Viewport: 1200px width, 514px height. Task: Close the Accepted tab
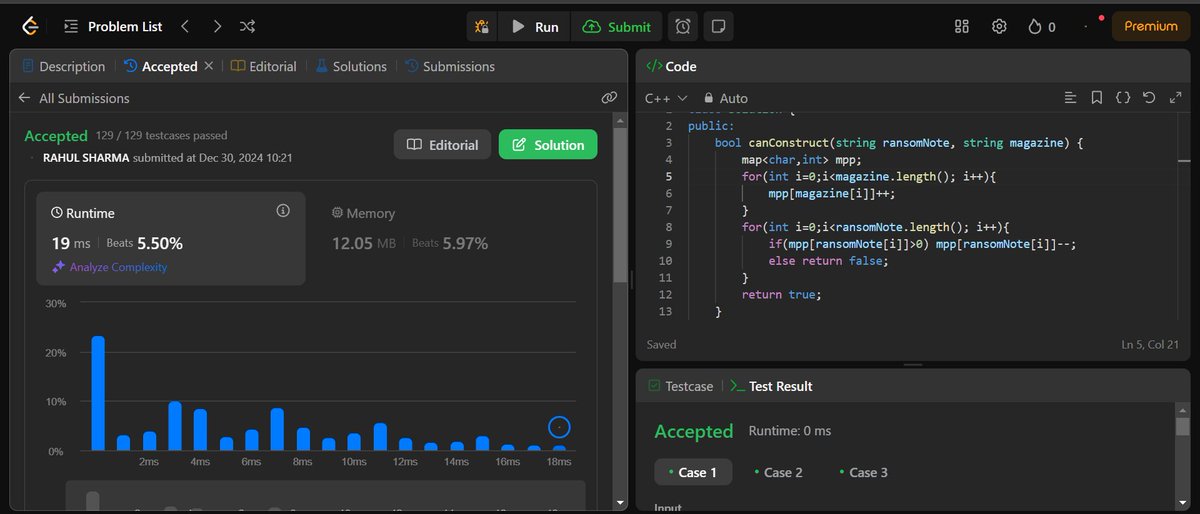click(x=209, y=66)
